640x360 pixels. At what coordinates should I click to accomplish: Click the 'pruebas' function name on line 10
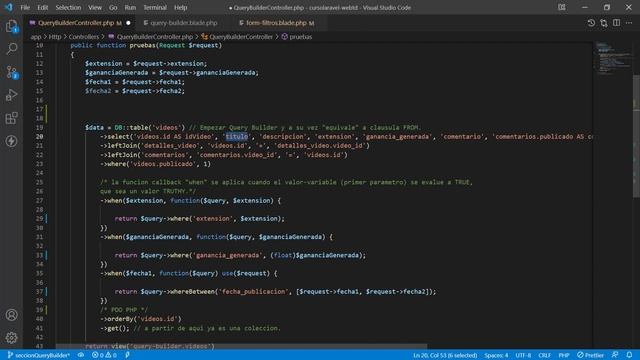point(142,45)
